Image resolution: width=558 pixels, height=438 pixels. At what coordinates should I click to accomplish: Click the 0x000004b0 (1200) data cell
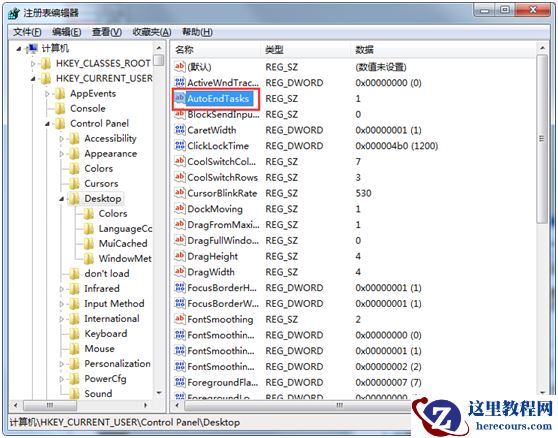point(396,146)
